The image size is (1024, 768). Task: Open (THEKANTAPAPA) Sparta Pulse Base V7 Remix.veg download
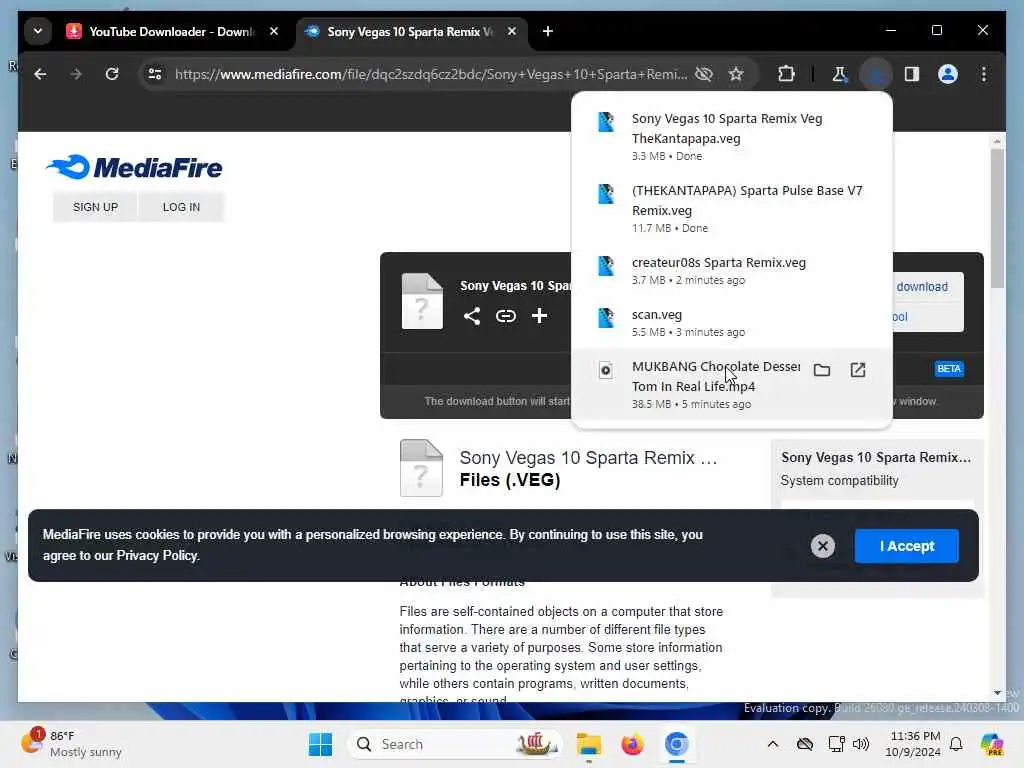click(731, 208)
